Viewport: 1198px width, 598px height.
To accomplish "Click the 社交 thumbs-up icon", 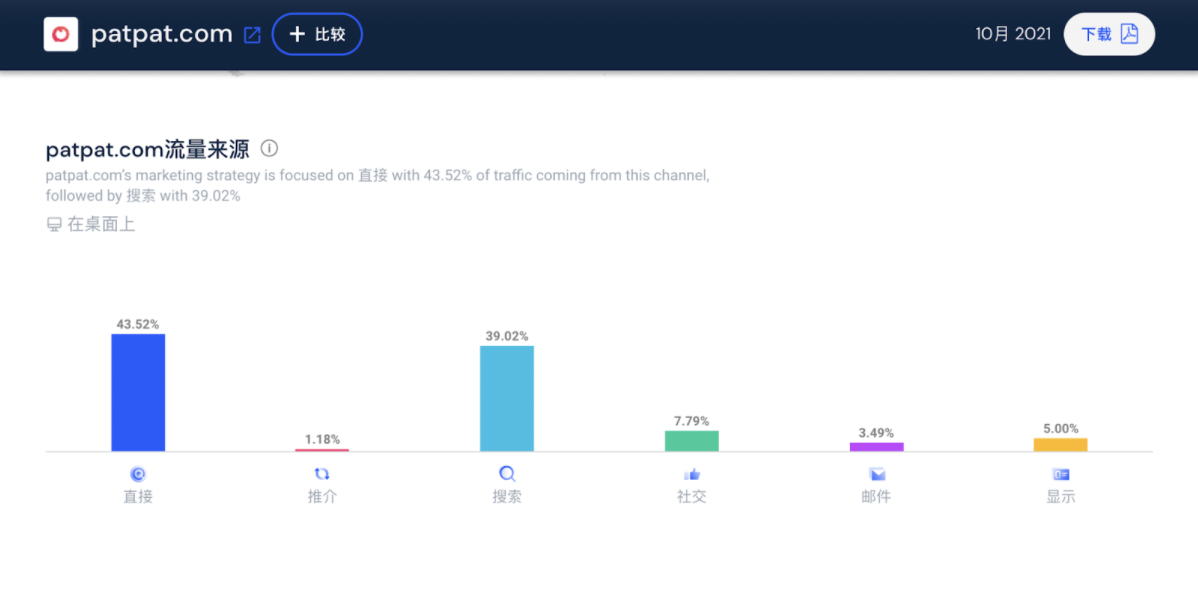I will [x=691, y=474].
